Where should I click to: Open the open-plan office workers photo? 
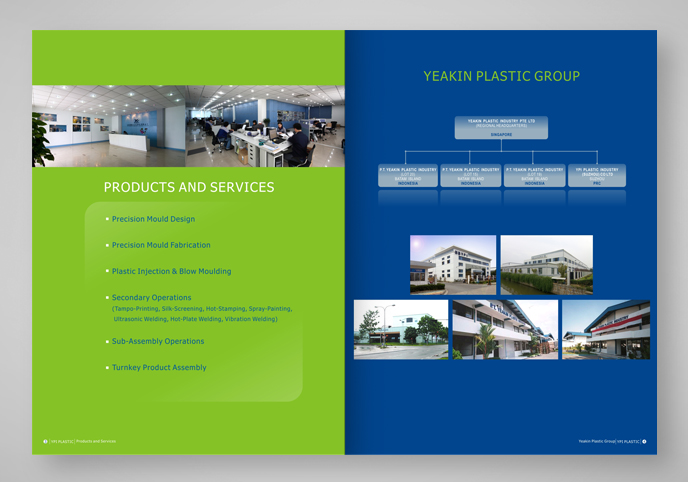point(265,126)
